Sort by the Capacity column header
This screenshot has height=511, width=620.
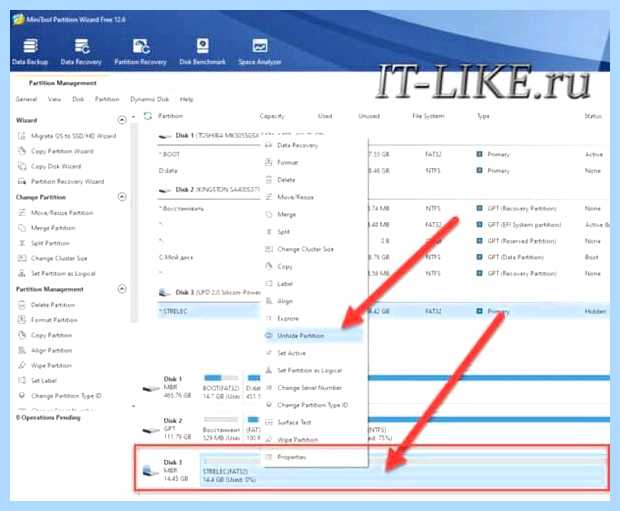pos(272,116)
